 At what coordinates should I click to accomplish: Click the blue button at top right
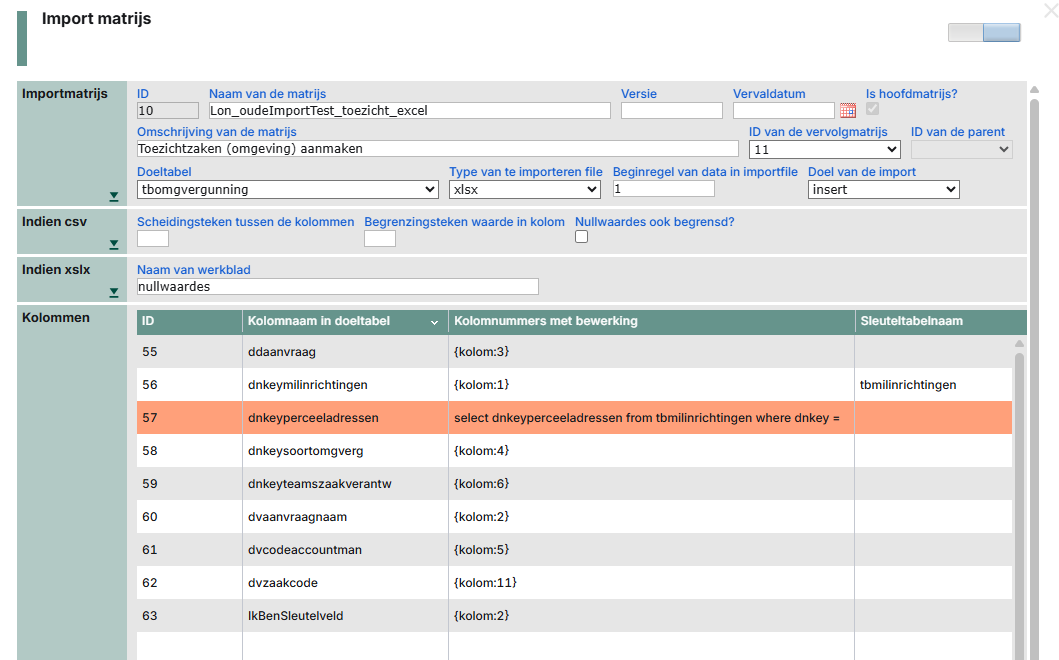click(x=1002, y=33)
